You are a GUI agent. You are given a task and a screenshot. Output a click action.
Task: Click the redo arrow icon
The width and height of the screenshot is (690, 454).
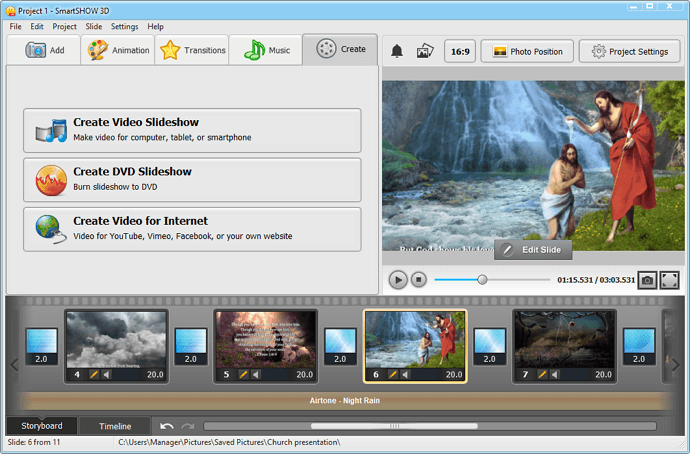pos(188,426)
